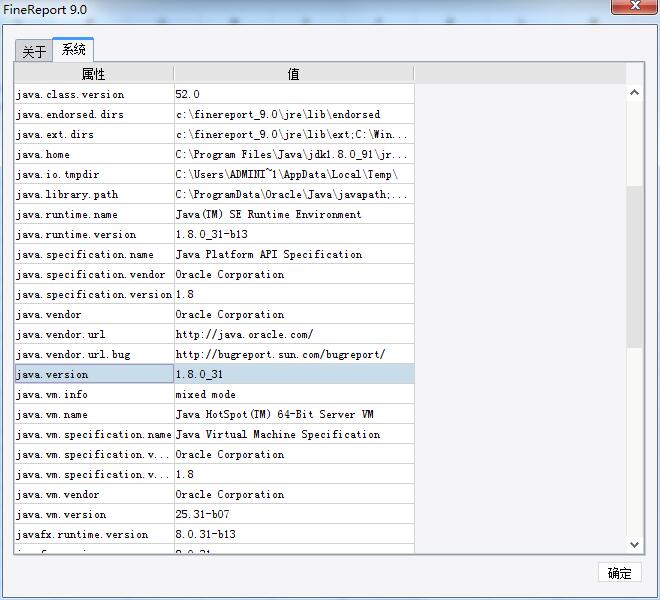Click the mixed mode value
Image resolution: width=660 pixels, height=600 pixels.
[294, 394]
